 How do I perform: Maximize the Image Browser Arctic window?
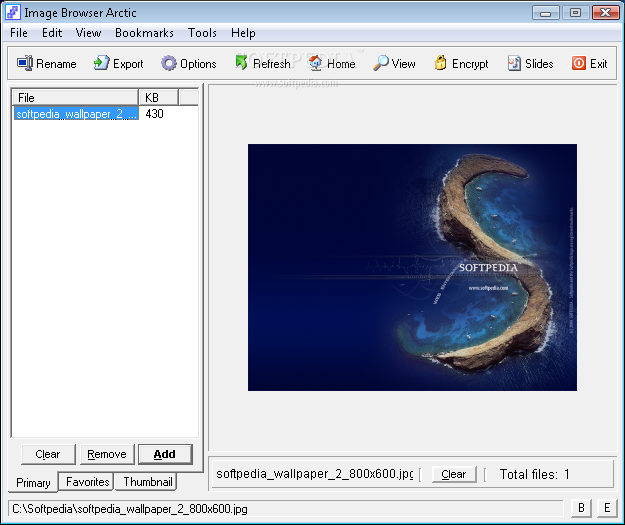coord(575,13)
